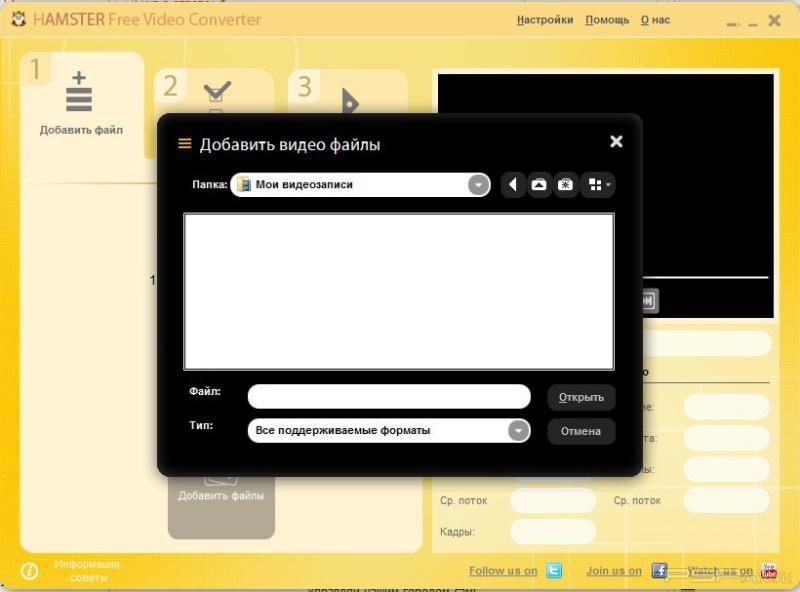Expand the Тип file format dropdown

point(518,431)
